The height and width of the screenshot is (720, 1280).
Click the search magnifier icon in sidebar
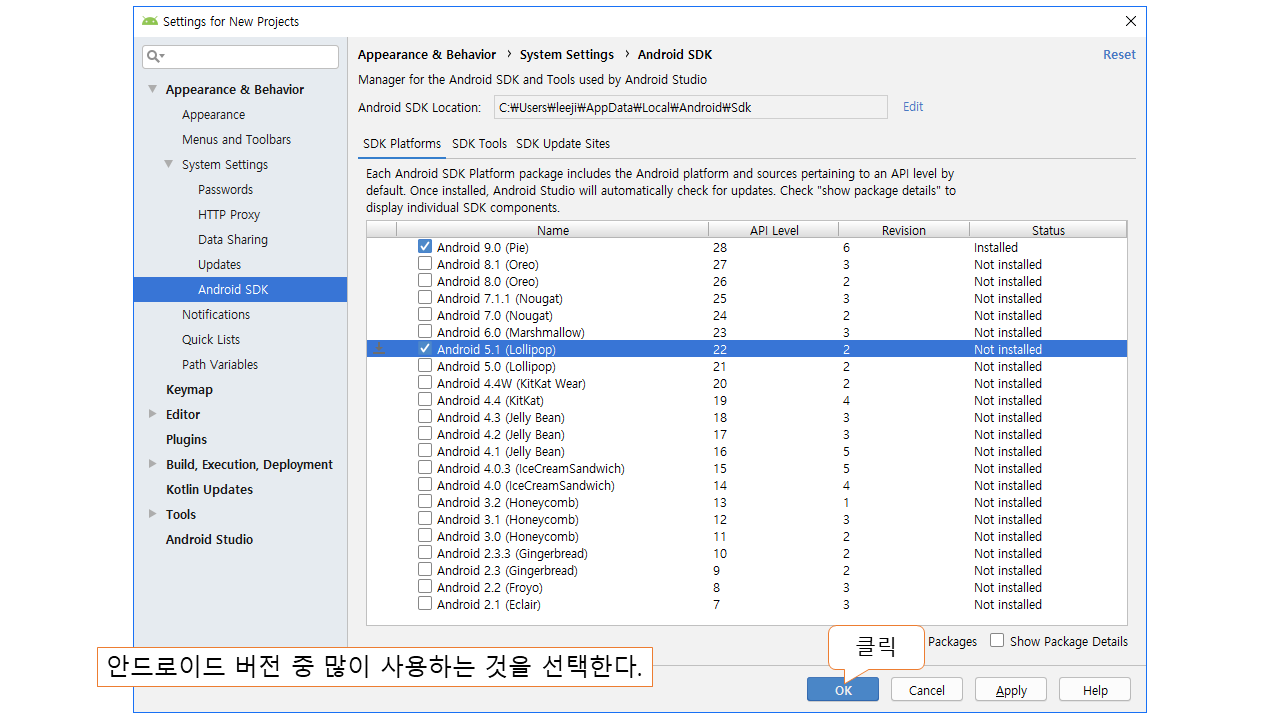(154, 57)
